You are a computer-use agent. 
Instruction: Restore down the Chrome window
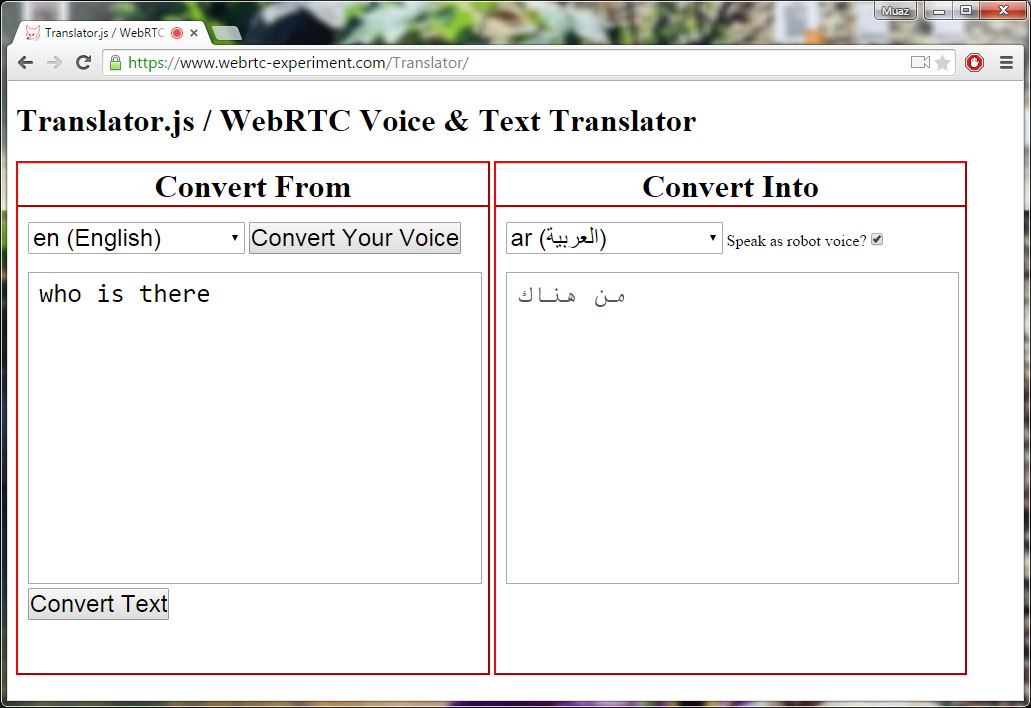click(x=966, y=11)
